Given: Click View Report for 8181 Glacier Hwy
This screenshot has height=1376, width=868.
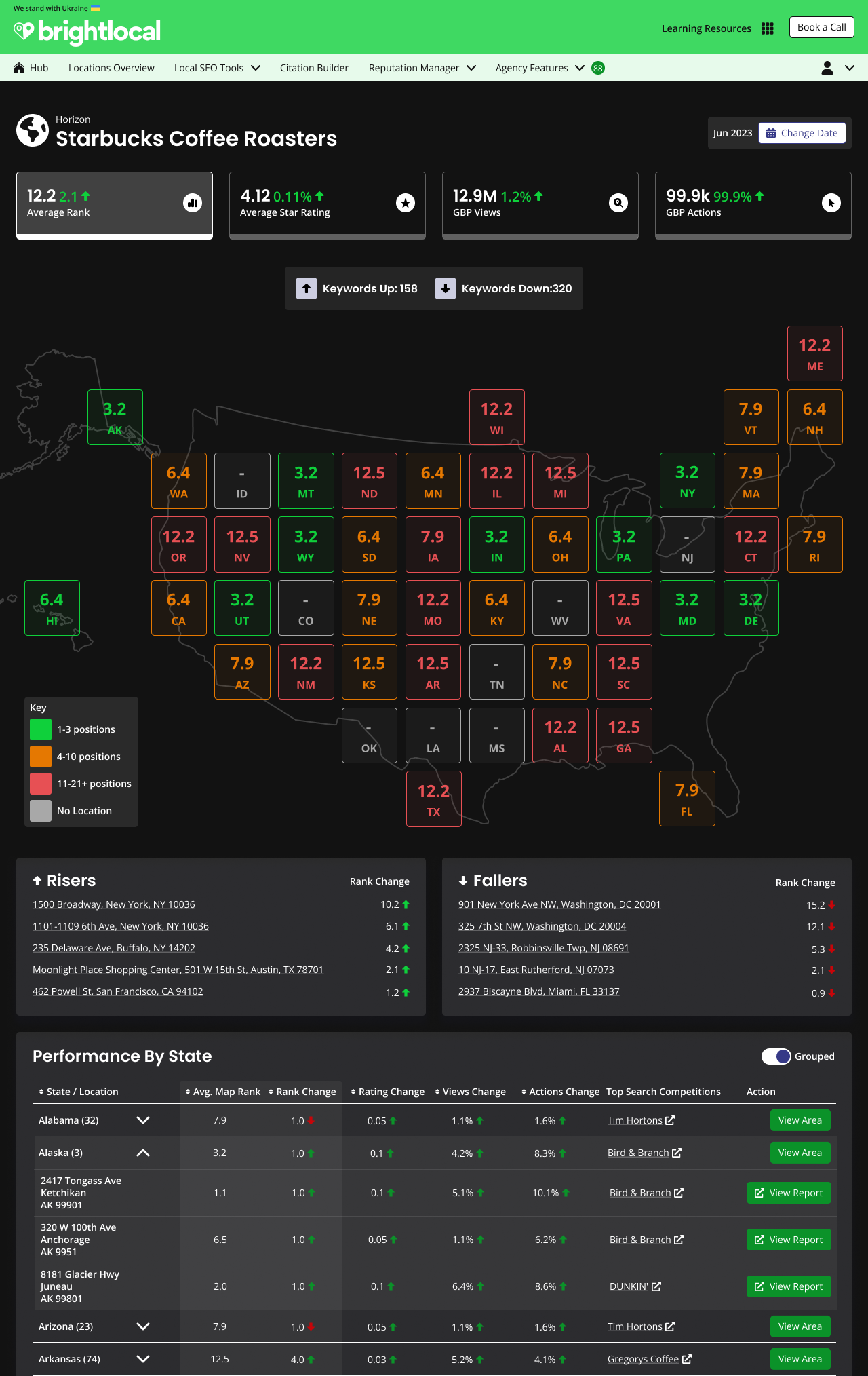Looking at the screenshot, I should point(789,1286).
